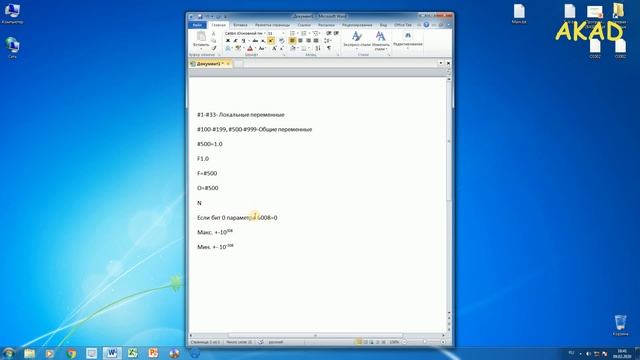Click the language (русский) status entry
Viewport: 640px width, 360px height.
click(276, 342)
